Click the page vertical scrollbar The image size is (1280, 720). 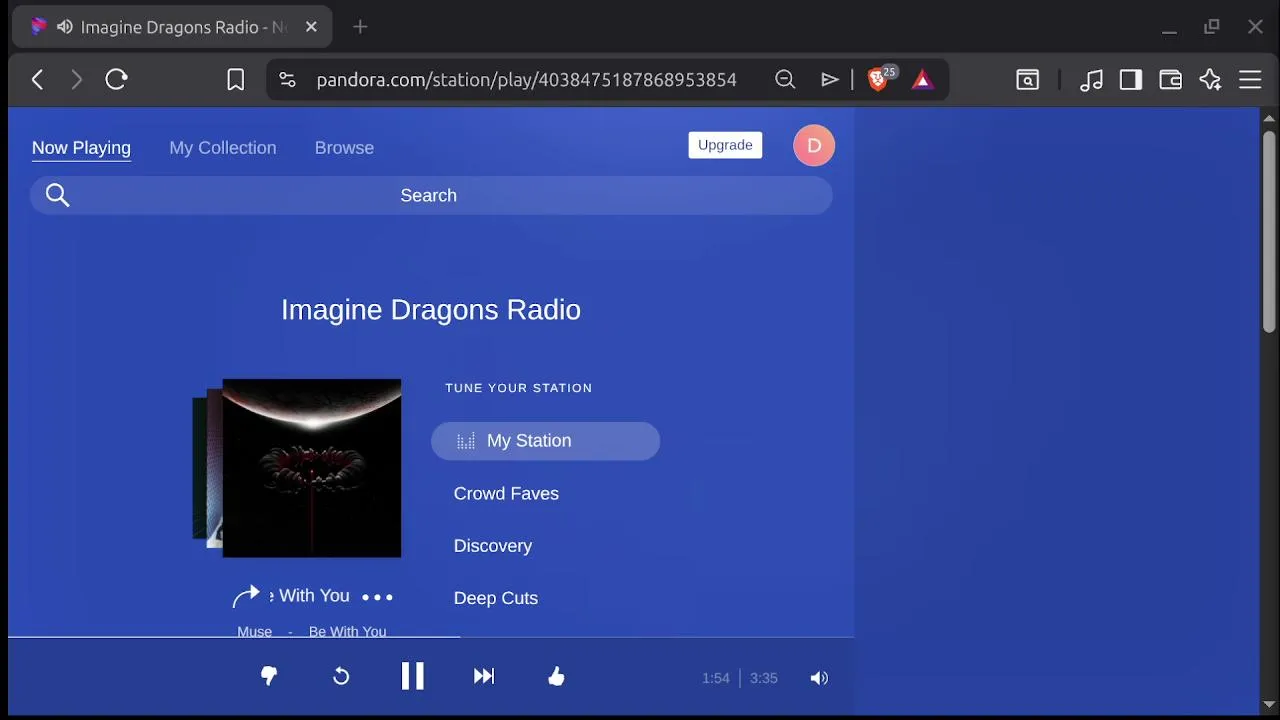(1269, 230)
